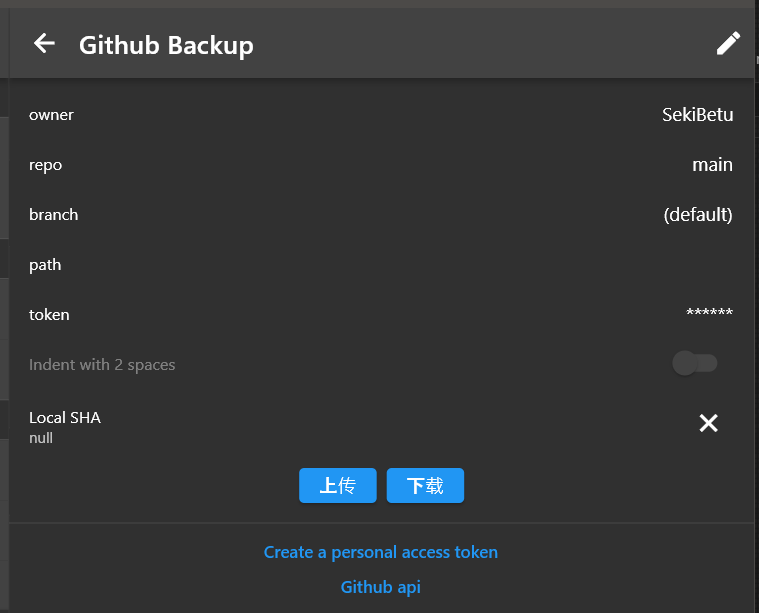Click the Indent with 2 spaces label

(102, 365)
